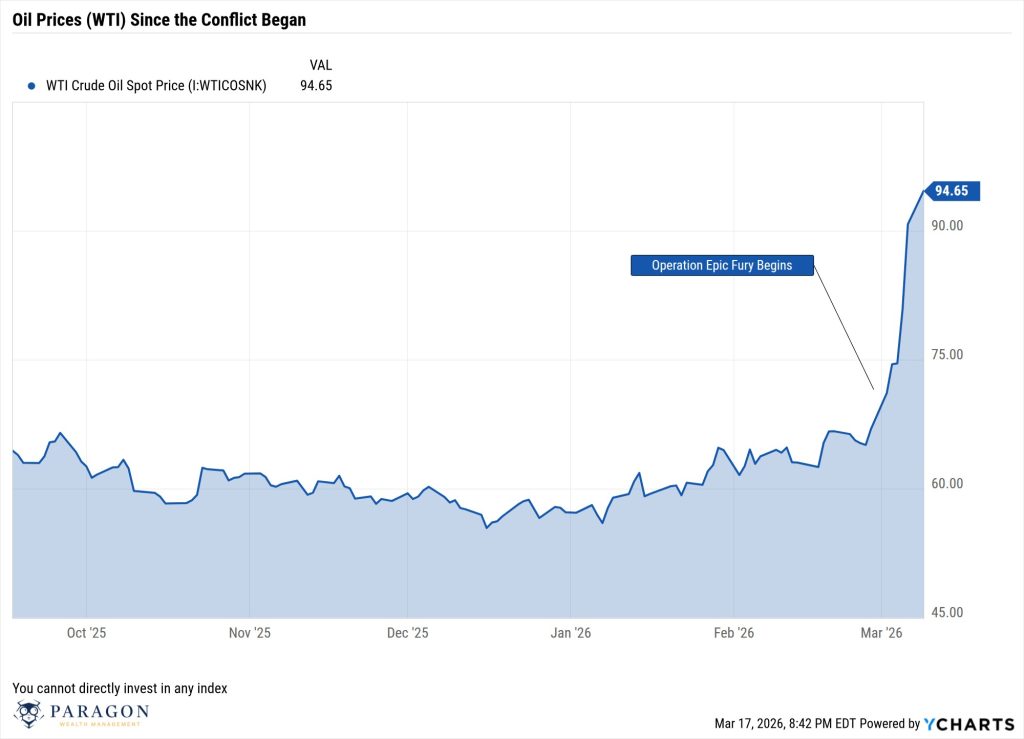Click the Paragon Wealth Management name text
Image resolution: width=1024 pixels, height=739 pixels.
[x=100, y=714]
